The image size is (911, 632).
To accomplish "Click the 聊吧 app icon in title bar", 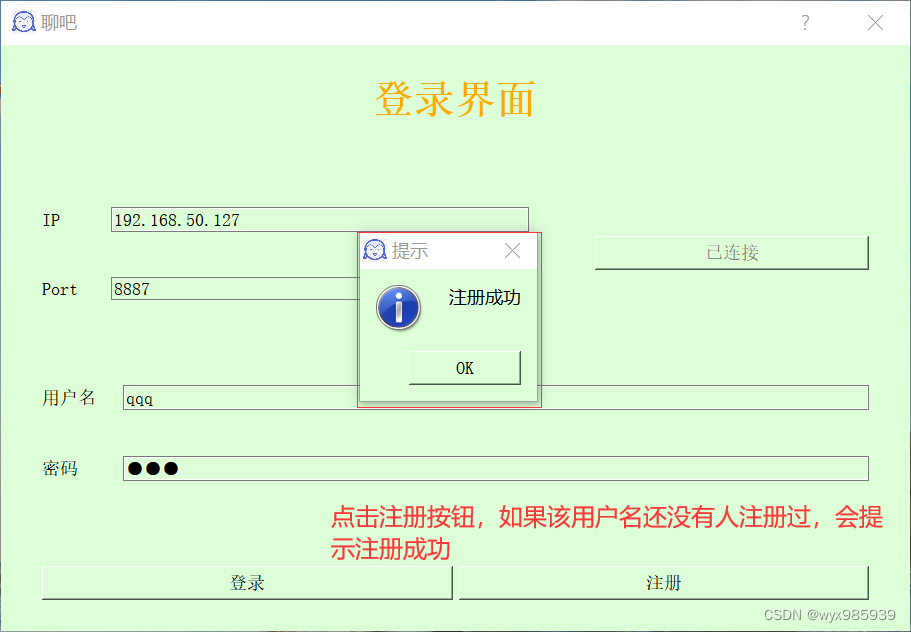I will (24, 23).
